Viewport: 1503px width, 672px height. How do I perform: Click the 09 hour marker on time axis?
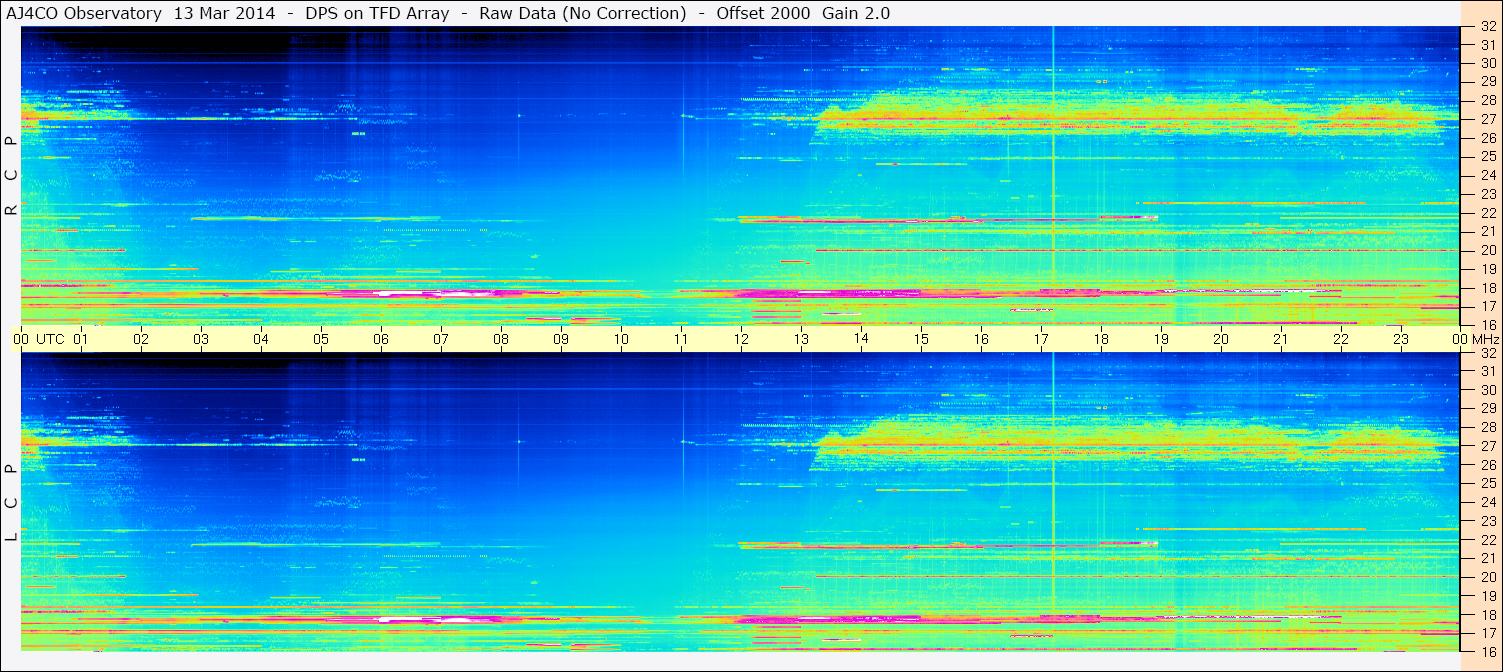(560, 339)
